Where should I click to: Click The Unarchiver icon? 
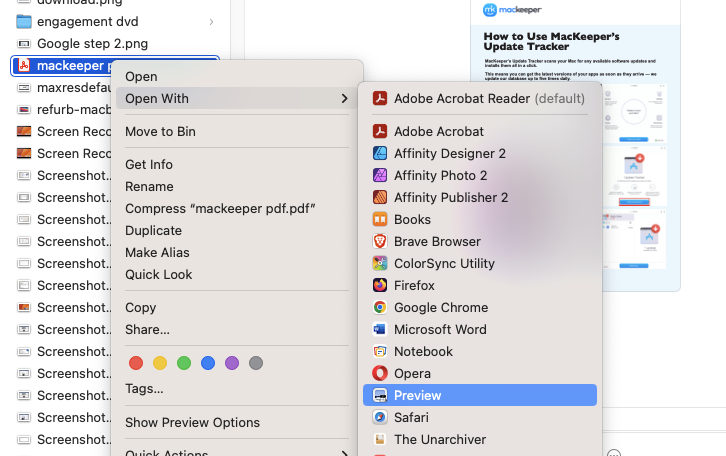click(x=380, y=439)
